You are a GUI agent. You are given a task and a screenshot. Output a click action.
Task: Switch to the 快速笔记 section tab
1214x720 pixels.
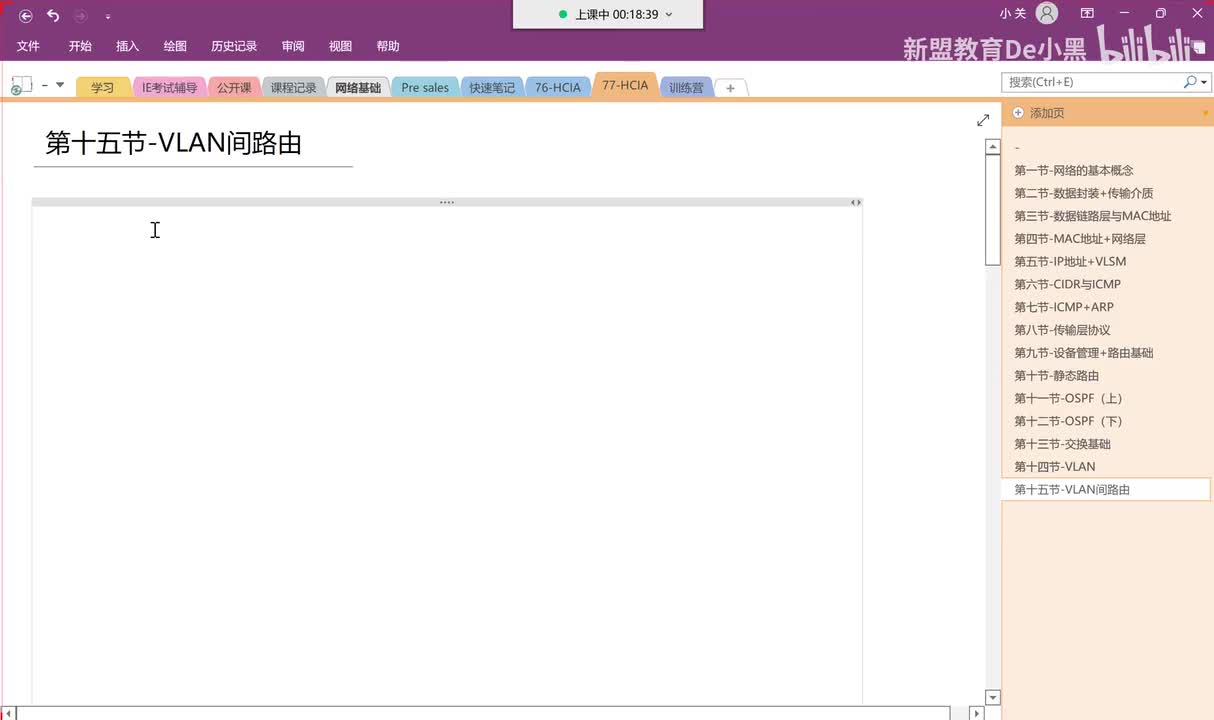[x=492, y=87]
